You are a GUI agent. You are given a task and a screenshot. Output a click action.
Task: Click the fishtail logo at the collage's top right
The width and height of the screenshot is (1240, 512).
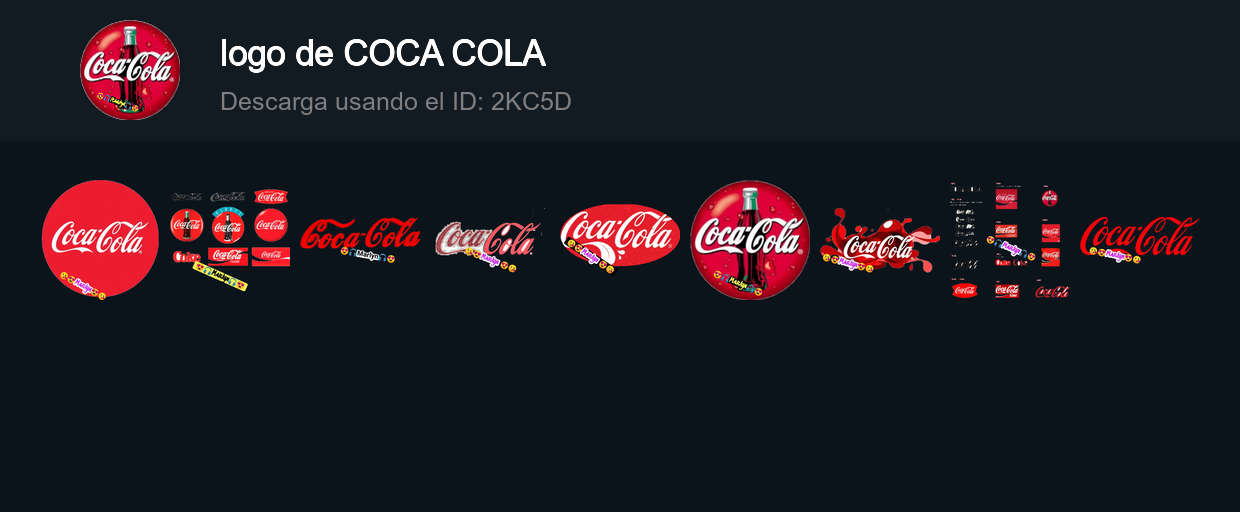click(x=270, y=196)
